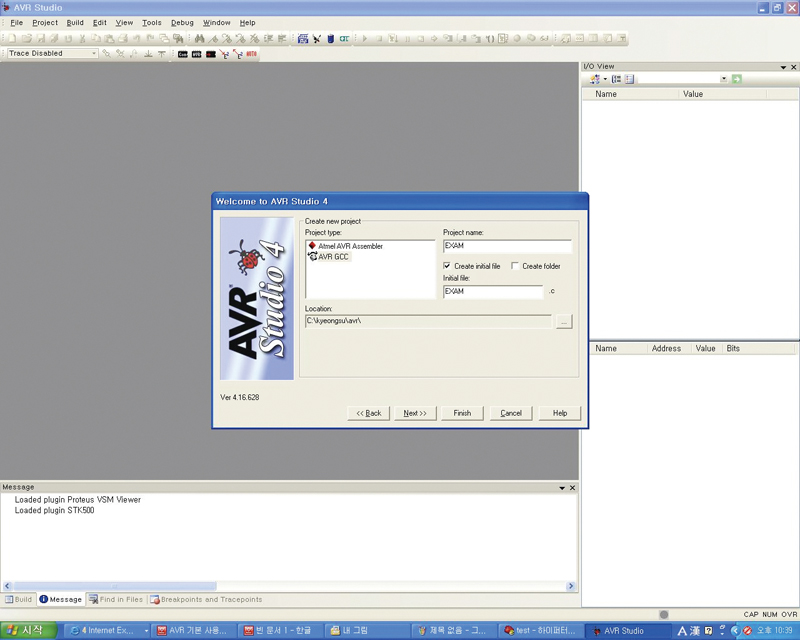Select Atmel AVR Assembler project type

pos(345,246)
